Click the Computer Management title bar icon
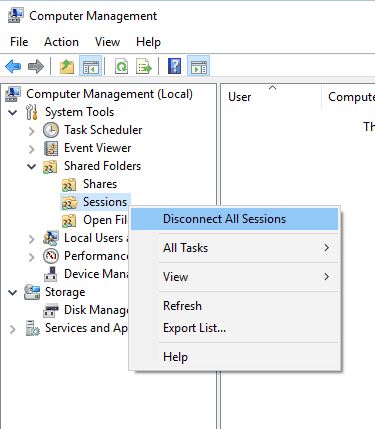 coord(15,16)
